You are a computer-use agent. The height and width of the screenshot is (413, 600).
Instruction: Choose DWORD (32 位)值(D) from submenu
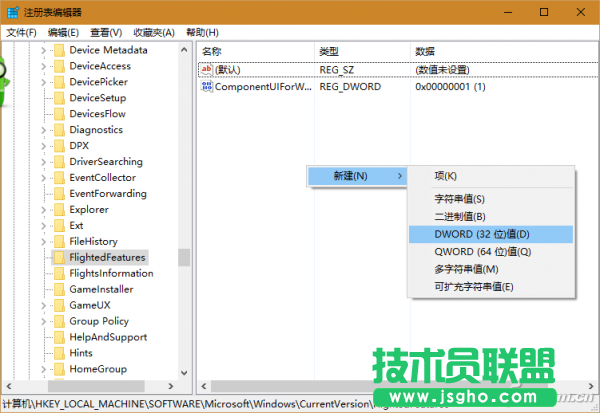(491, 234)
